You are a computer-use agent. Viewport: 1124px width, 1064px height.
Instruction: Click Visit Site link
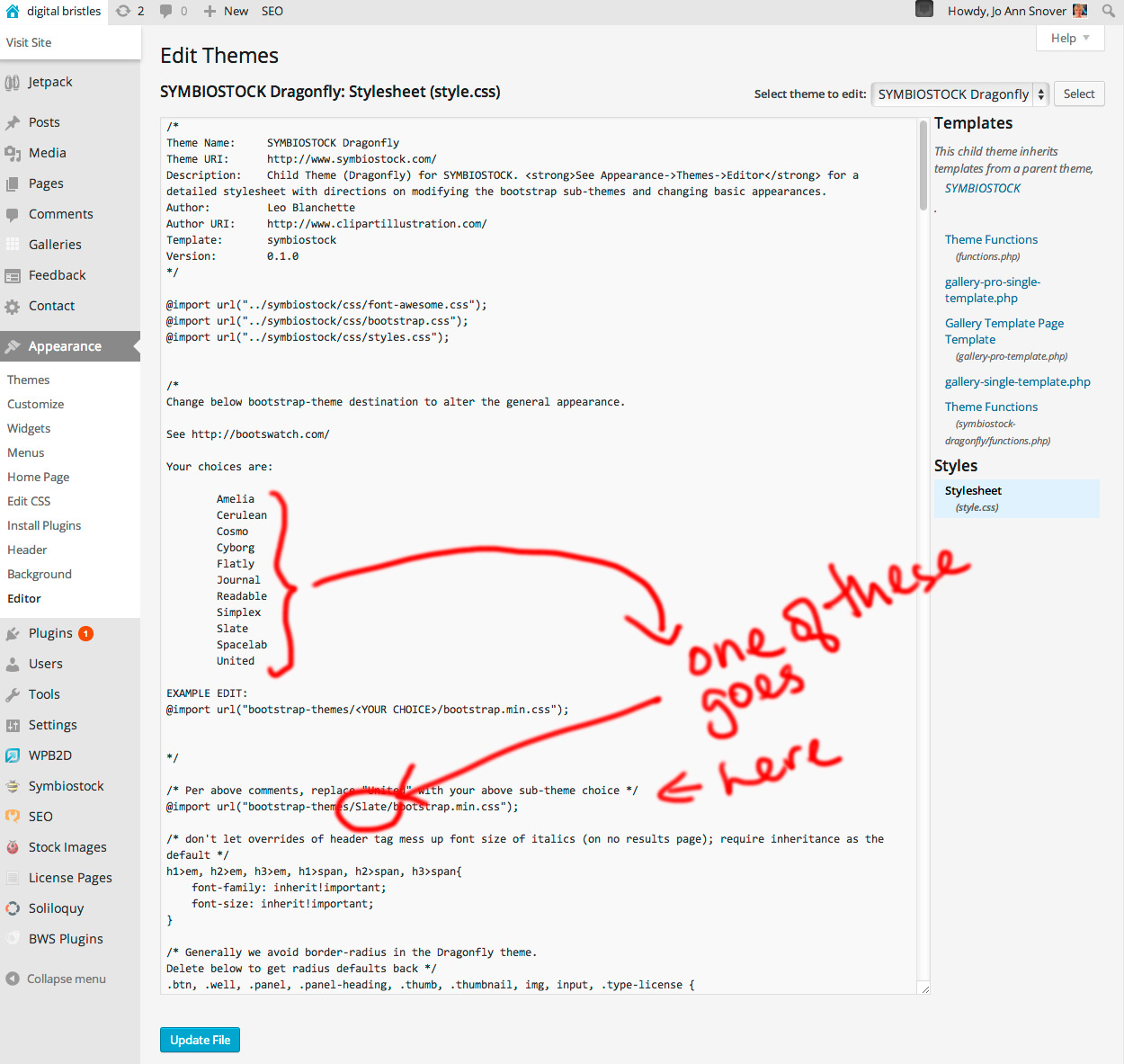pos(29,42)
